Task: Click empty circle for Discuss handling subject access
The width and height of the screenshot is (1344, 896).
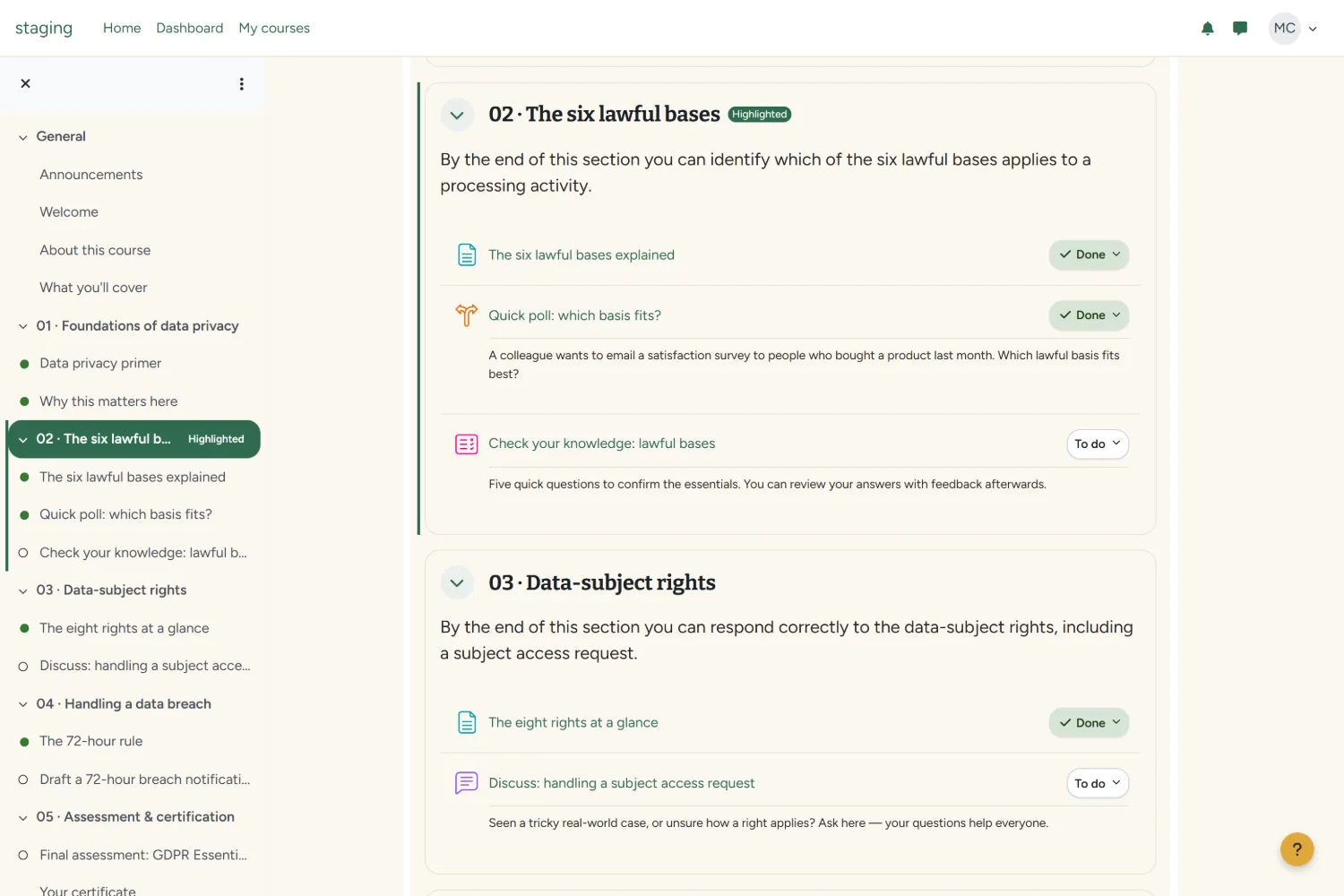Action: [x=23, y=667]
